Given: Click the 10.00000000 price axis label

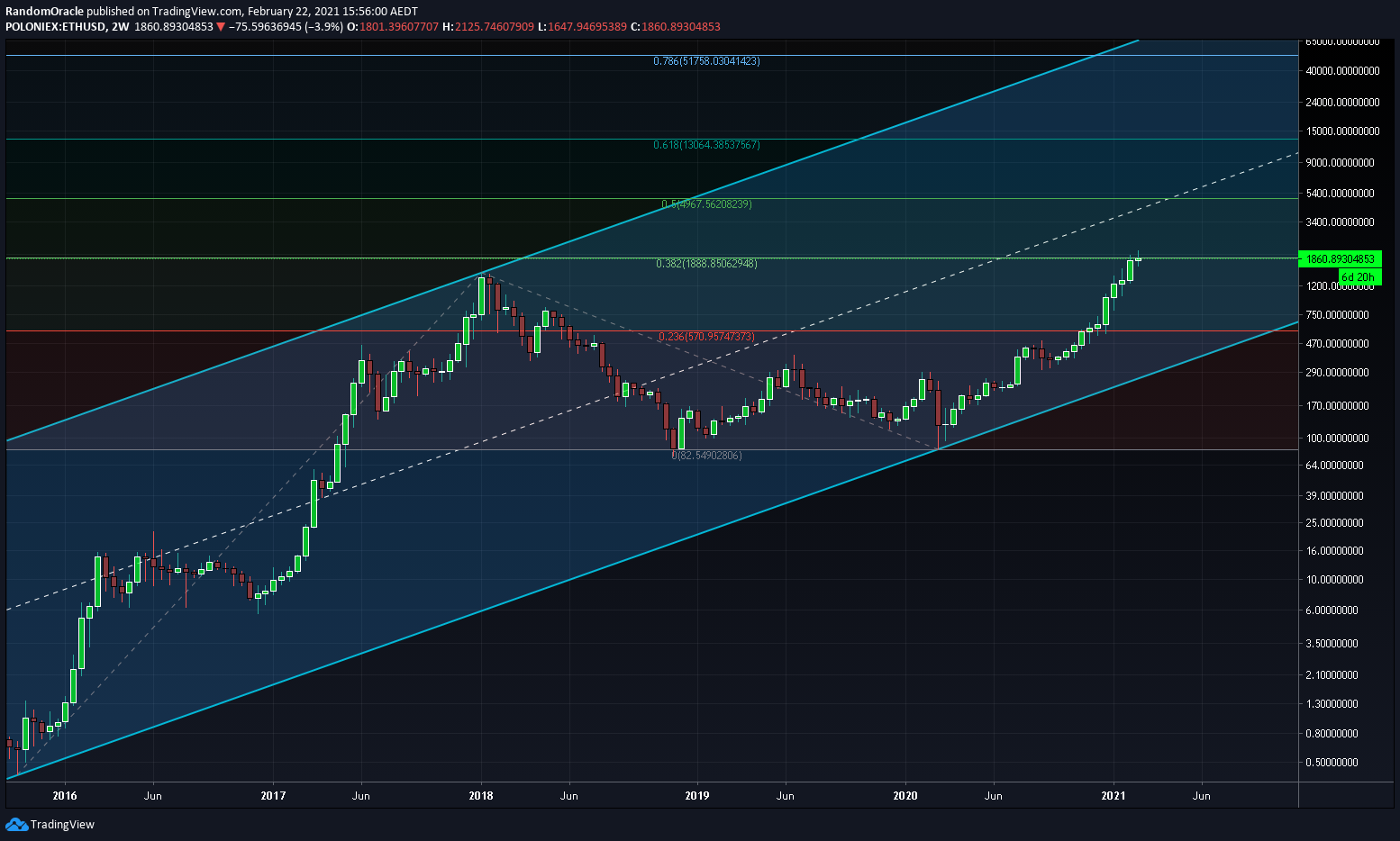Looking at the screenshot, I should pos(1334,580).
